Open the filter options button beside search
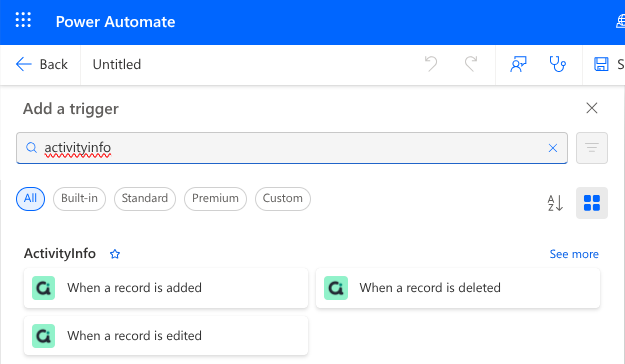Viewport: 625px width, 364px height. 592,148
